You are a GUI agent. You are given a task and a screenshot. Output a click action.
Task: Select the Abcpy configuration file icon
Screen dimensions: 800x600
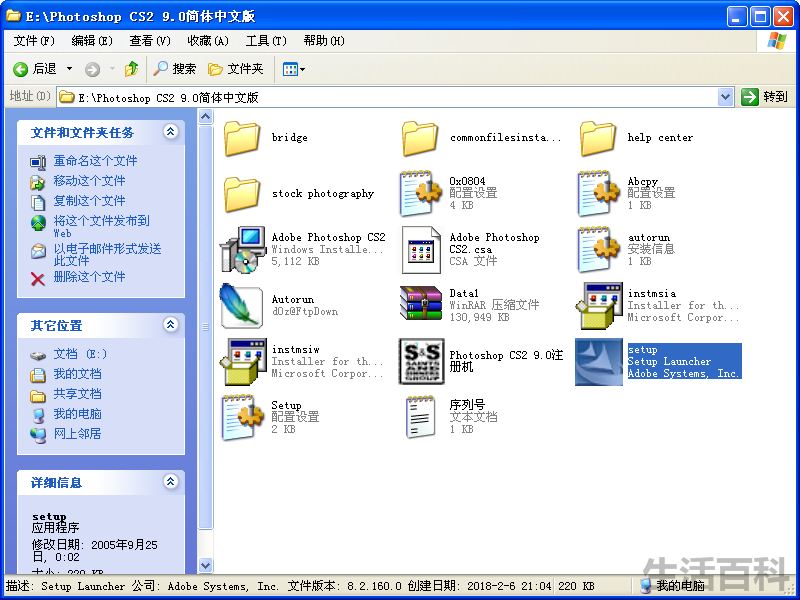(598, 193)
